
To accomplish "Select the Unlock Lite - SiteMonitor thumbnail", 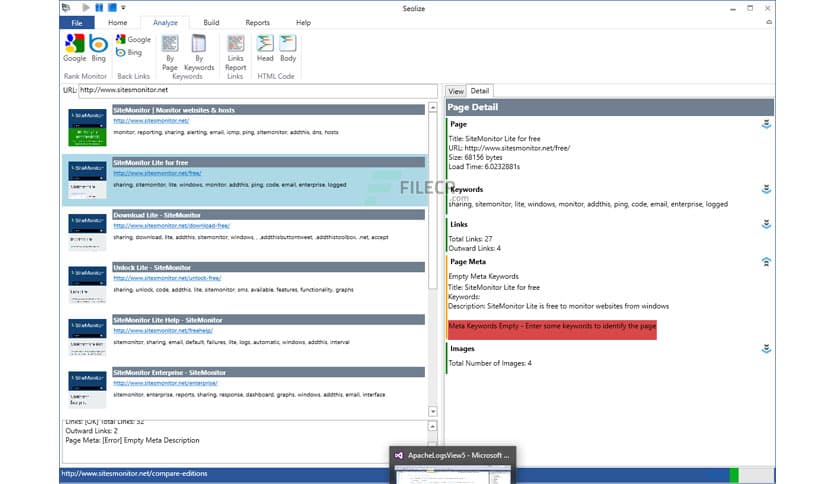I will tap(88, 286).
